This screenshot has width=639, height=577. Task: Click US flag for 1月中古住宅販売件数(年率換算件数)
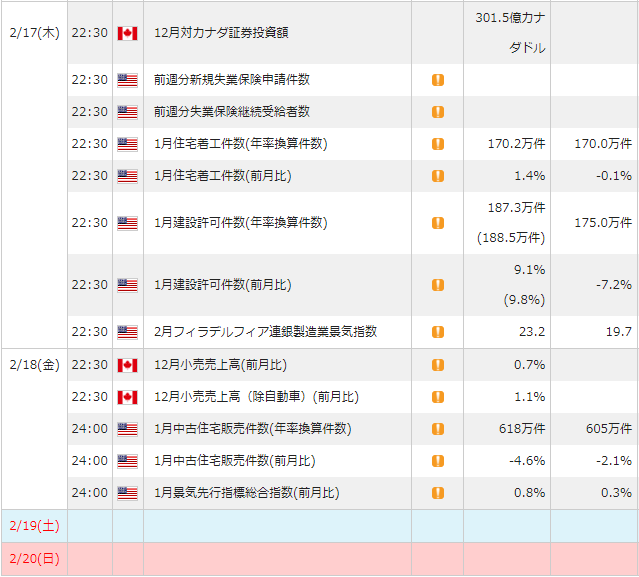[x=128, y=429]
